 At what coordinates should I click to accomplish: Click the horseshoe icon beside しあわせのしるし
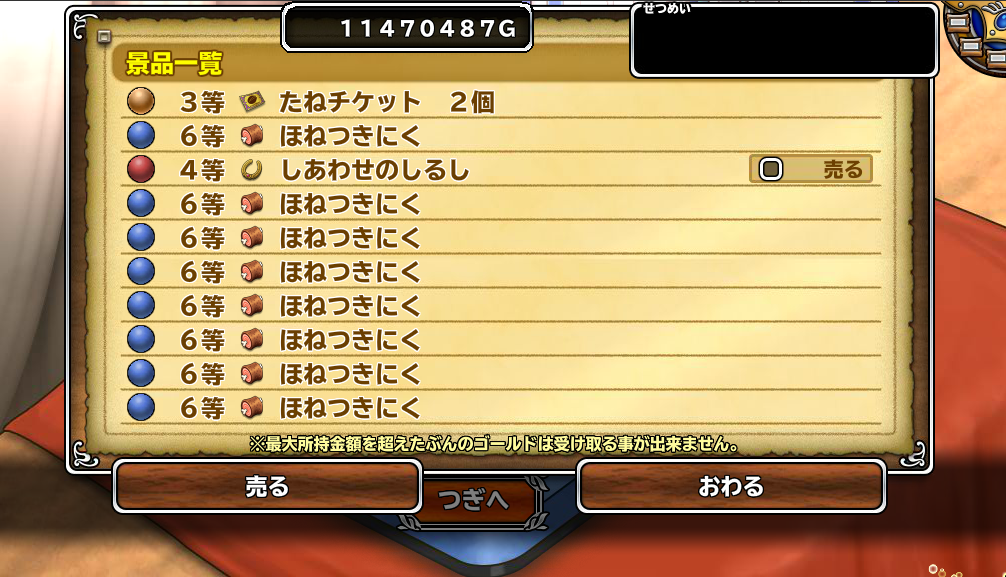[x=252, y=170]
